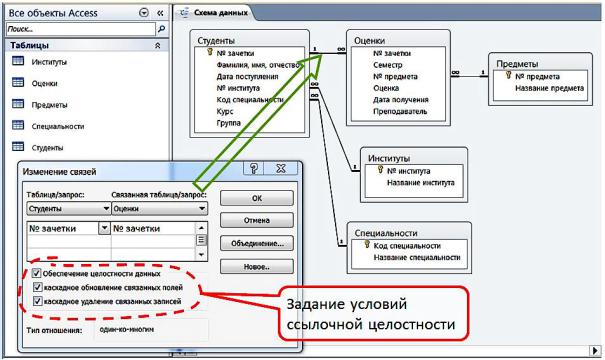This screenshot has height=360, width=605.
Task: Close the Изменение связей dialog
Action: (x=281, y=169)
